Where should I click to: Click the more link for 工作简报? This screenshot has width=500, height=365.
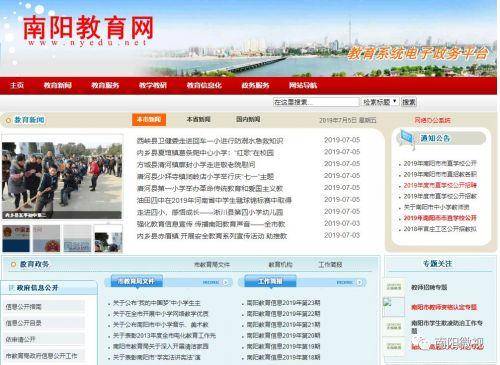[x=345, y=283]
